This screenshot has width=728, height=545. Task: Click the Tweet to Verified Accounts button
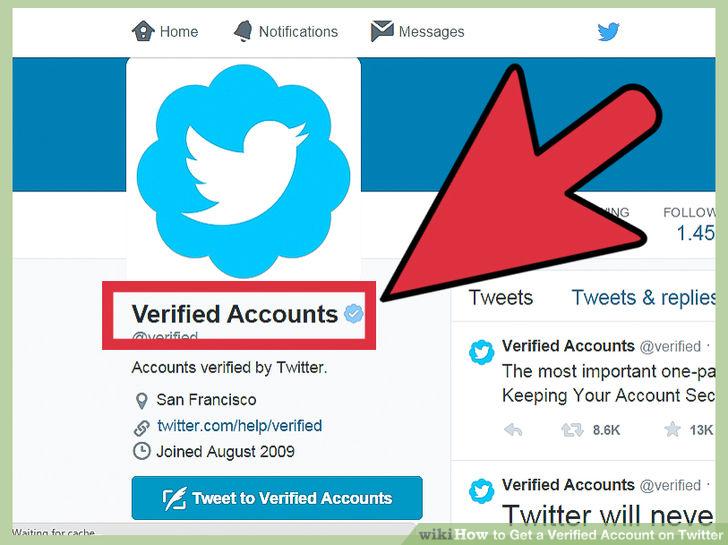click(x=277, y=498)
